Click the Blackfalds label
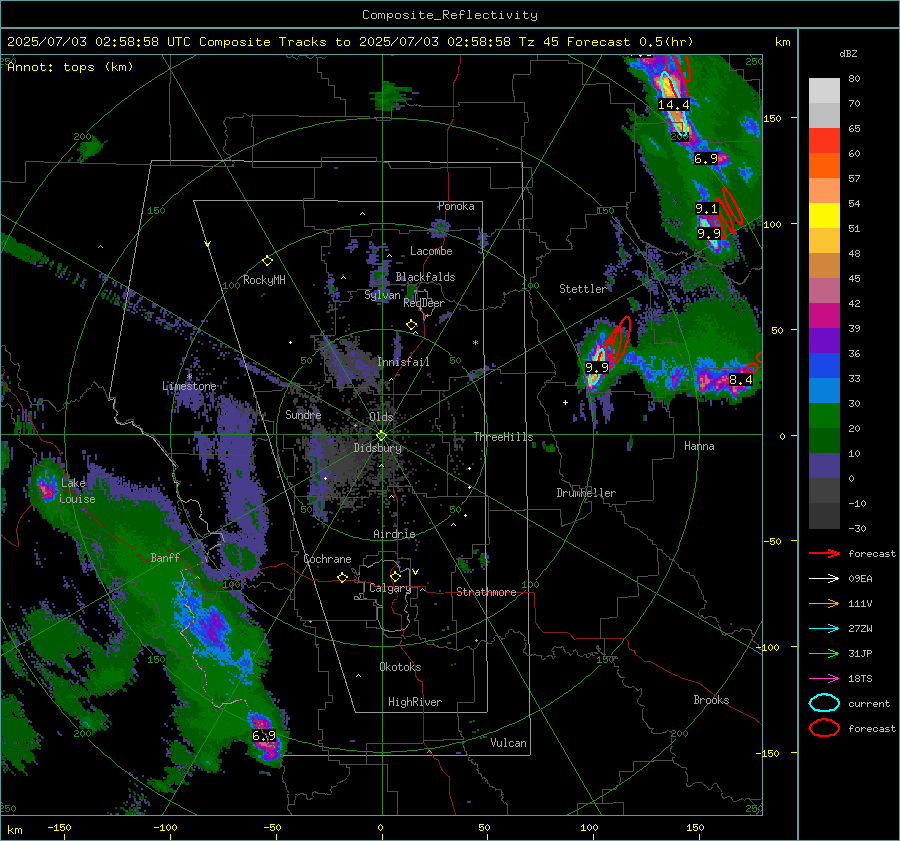This screenshot has height=841, width=900. tap(425, 277)
